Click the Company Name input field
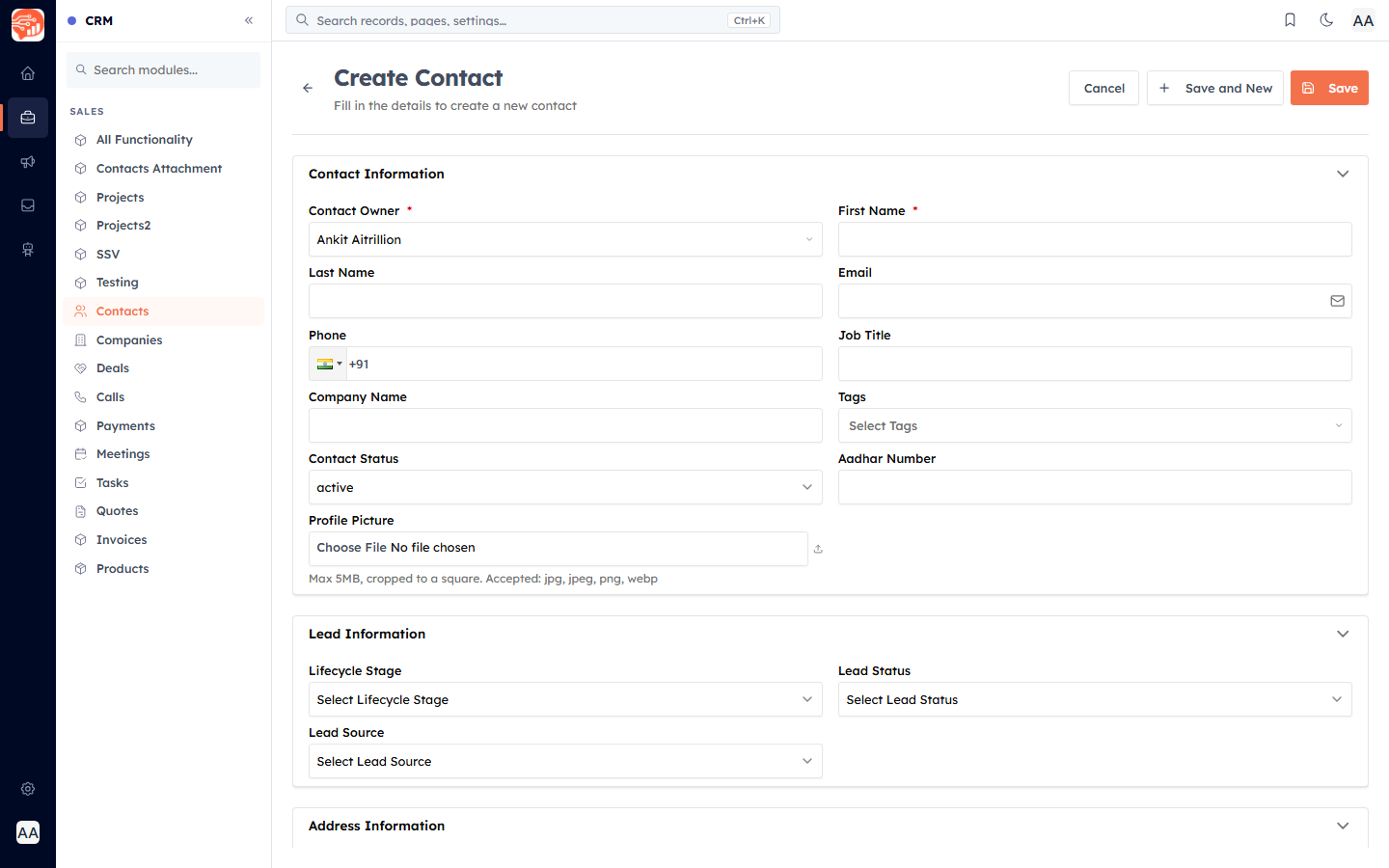 point(565,425)
